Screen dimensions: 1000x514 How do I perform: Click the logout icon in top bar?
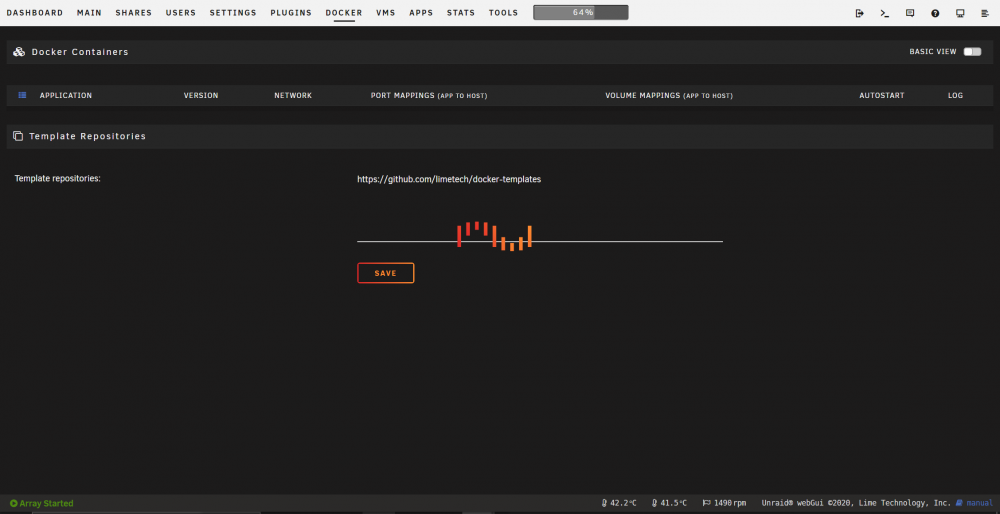pos(859,13)
